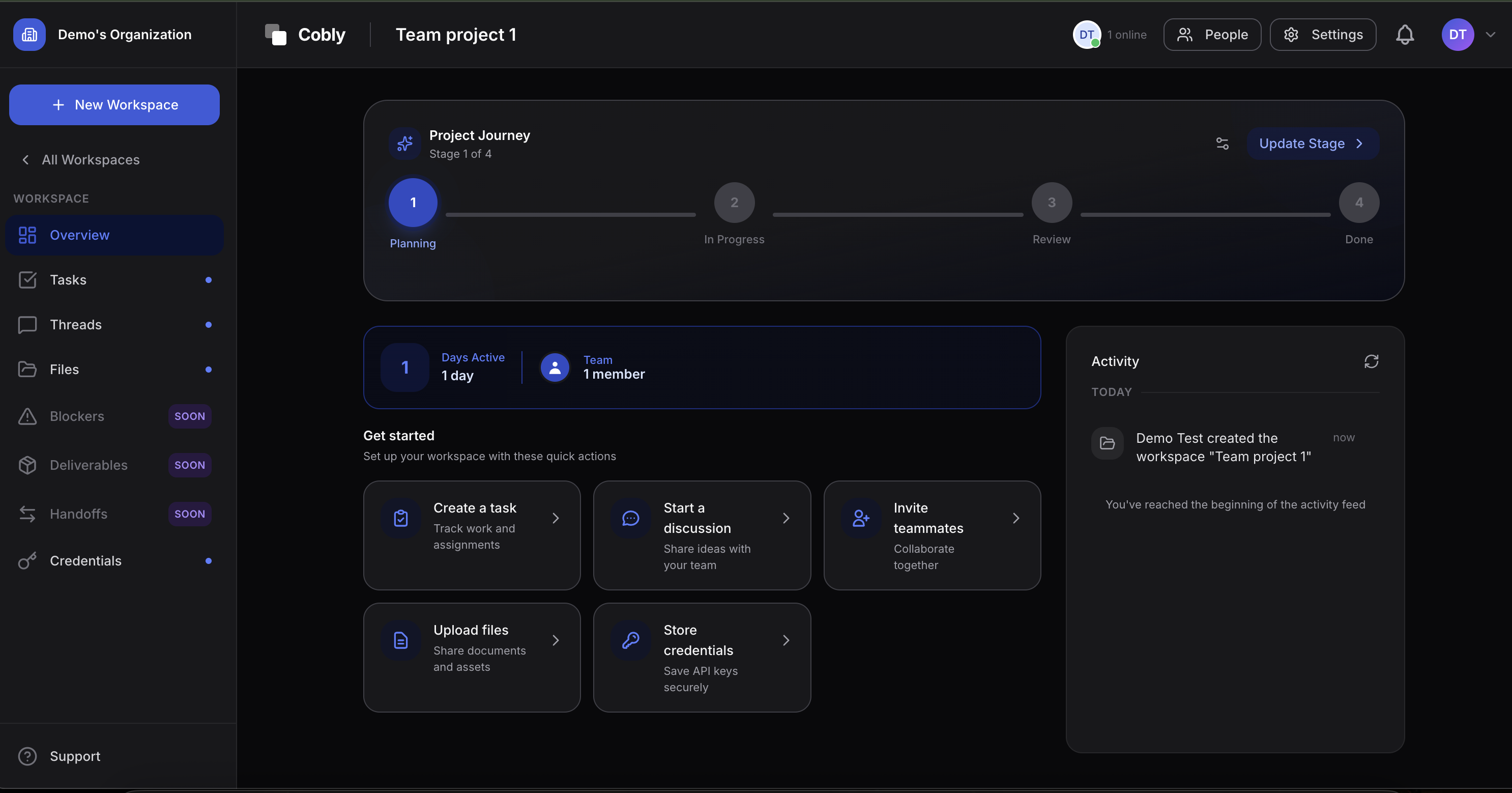
Task: Refresh the Activity feed
Action: click(x=1371, y=361)
